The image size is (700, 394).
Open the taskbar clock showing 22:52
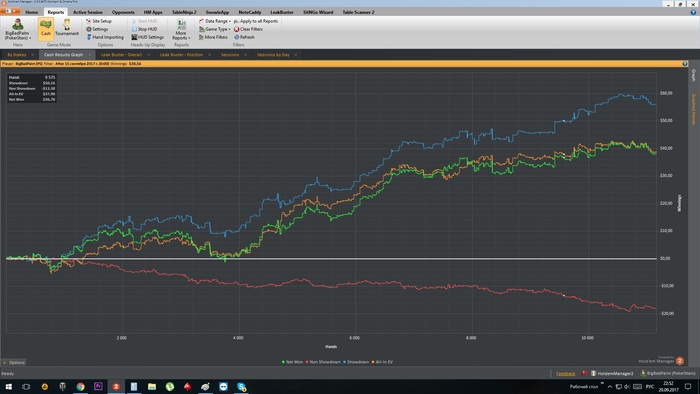pyautogui.click(x=667, y=386)
